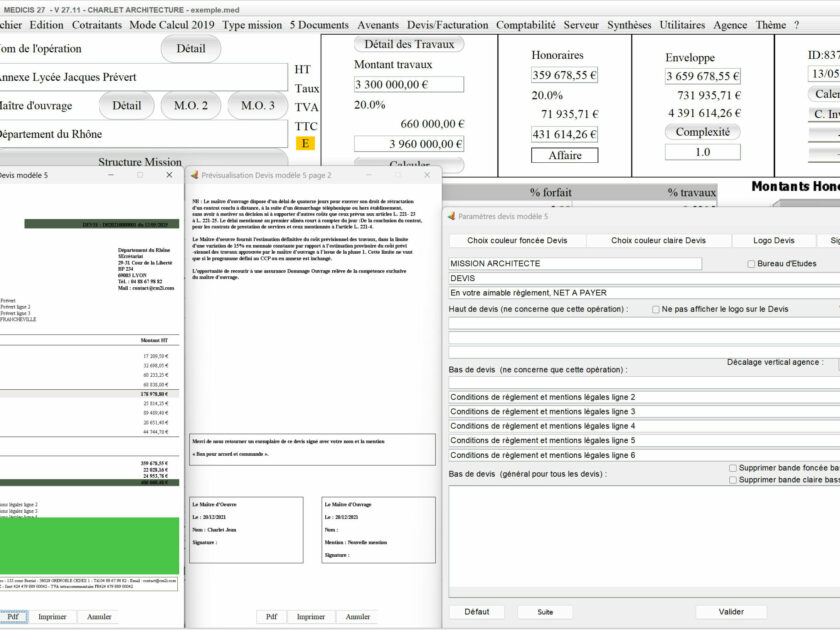Click Annuler in Prévisualisation page 2 window
Image resolution: width=840 pixels, height=630 pixels.
(358, 617)
